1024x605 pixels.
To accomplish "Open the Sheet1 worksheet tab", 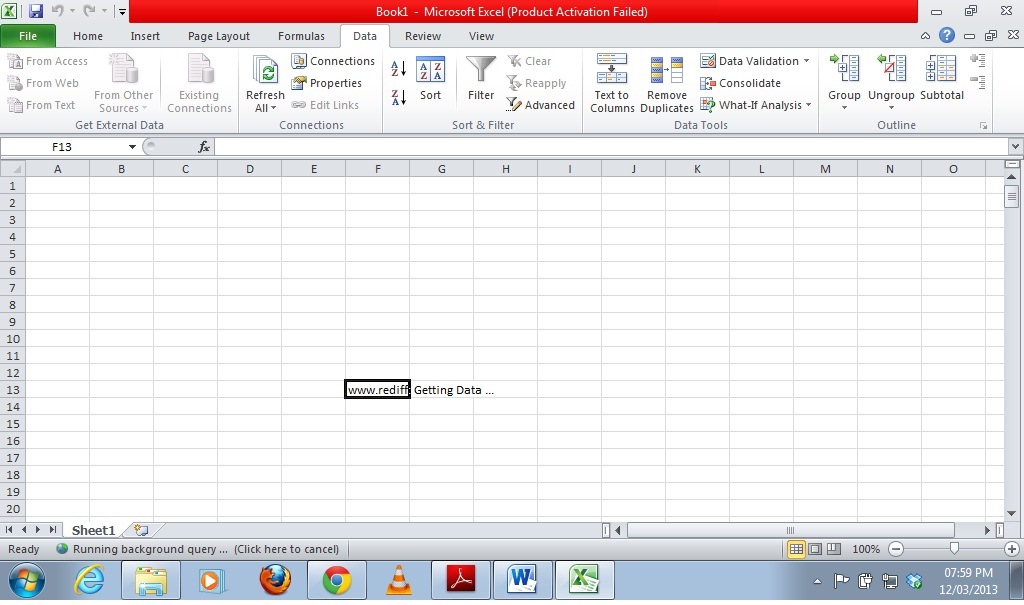I will 93,531.
